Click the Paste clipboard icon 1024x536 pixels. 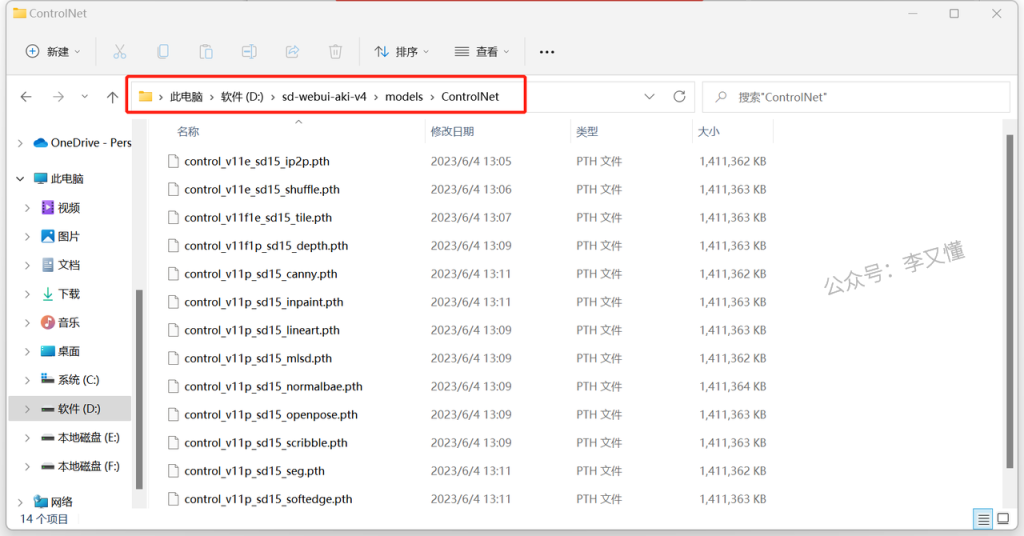coord(206,52)
